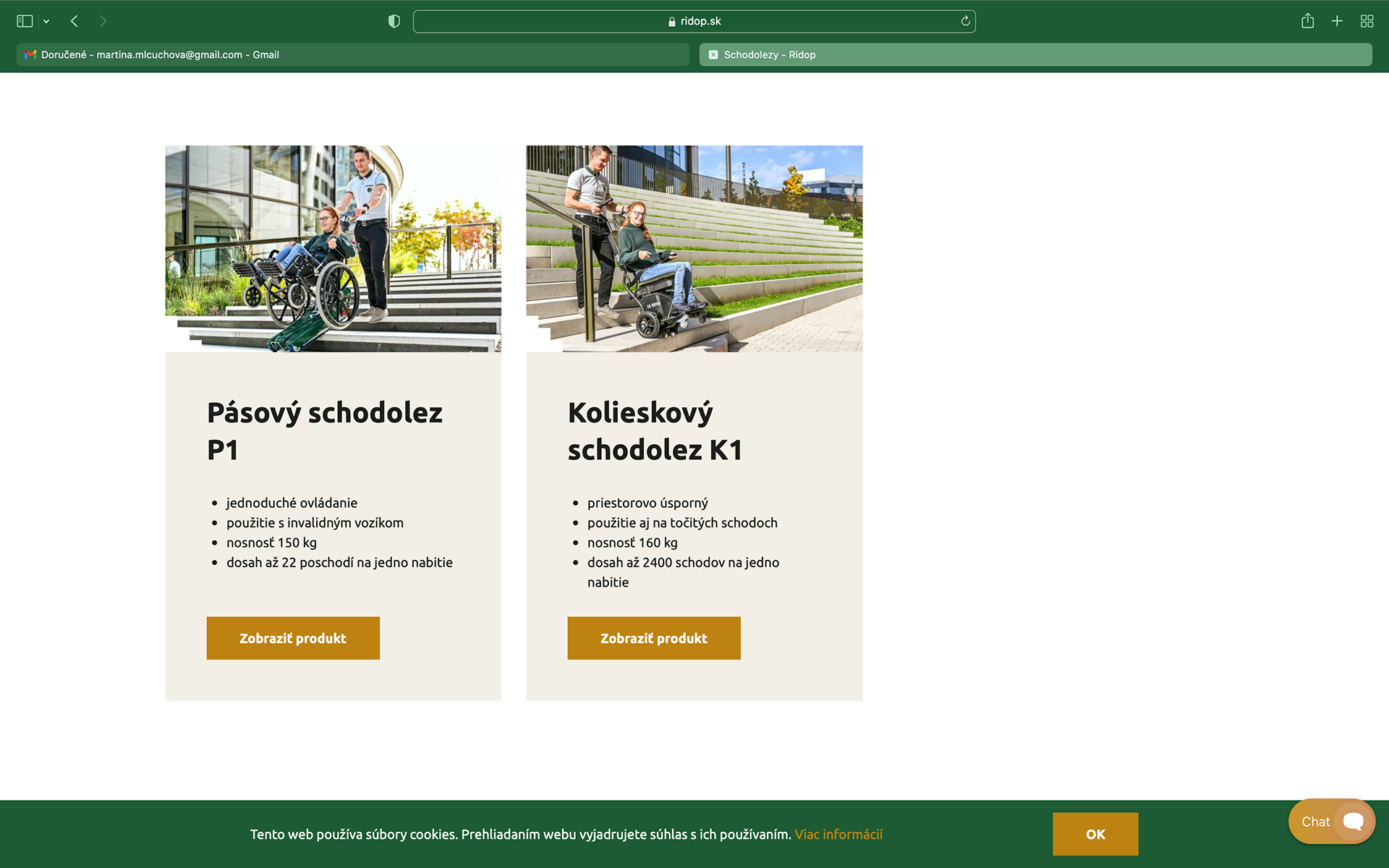This screenshot has height=868, width=1389.
Task: Click the forward navigation arrow
Action: [x=103, y=21]
